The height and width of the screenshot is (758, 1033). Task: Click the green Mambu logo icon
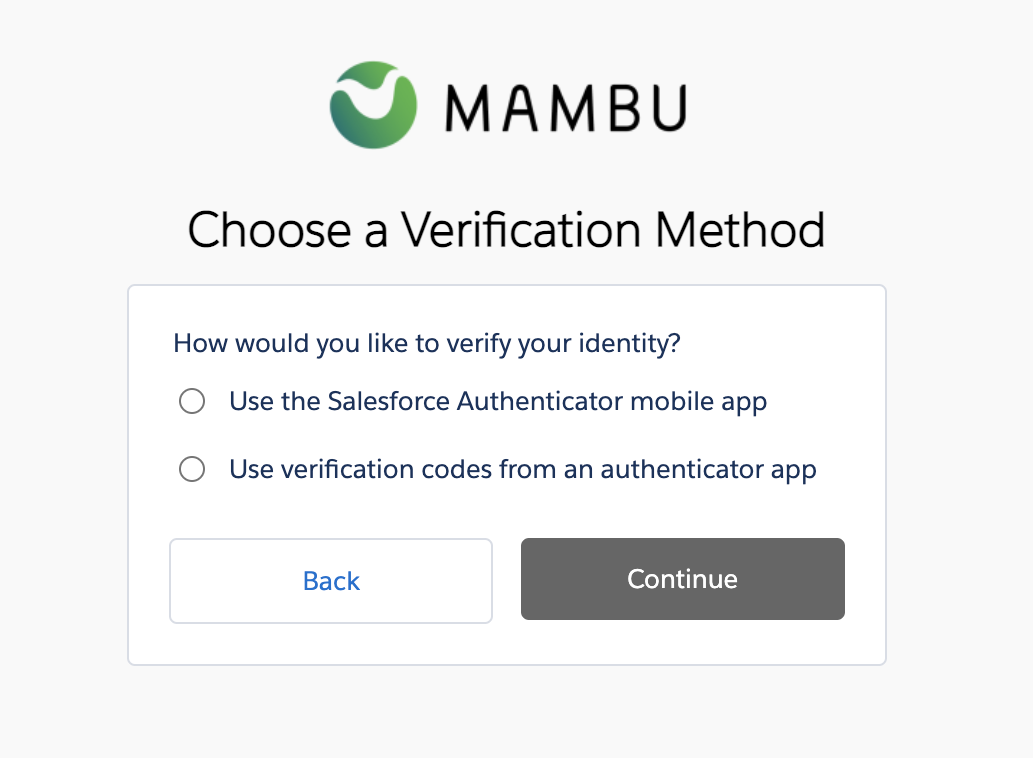click(373, 104)
